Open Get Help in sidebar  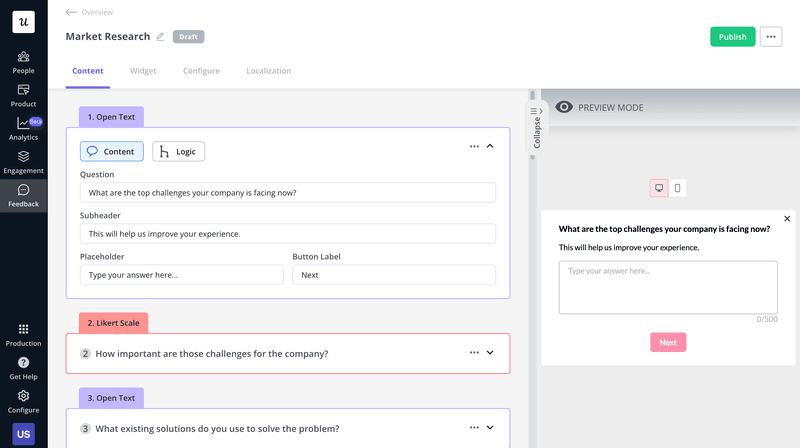click(x=23, y=367)
